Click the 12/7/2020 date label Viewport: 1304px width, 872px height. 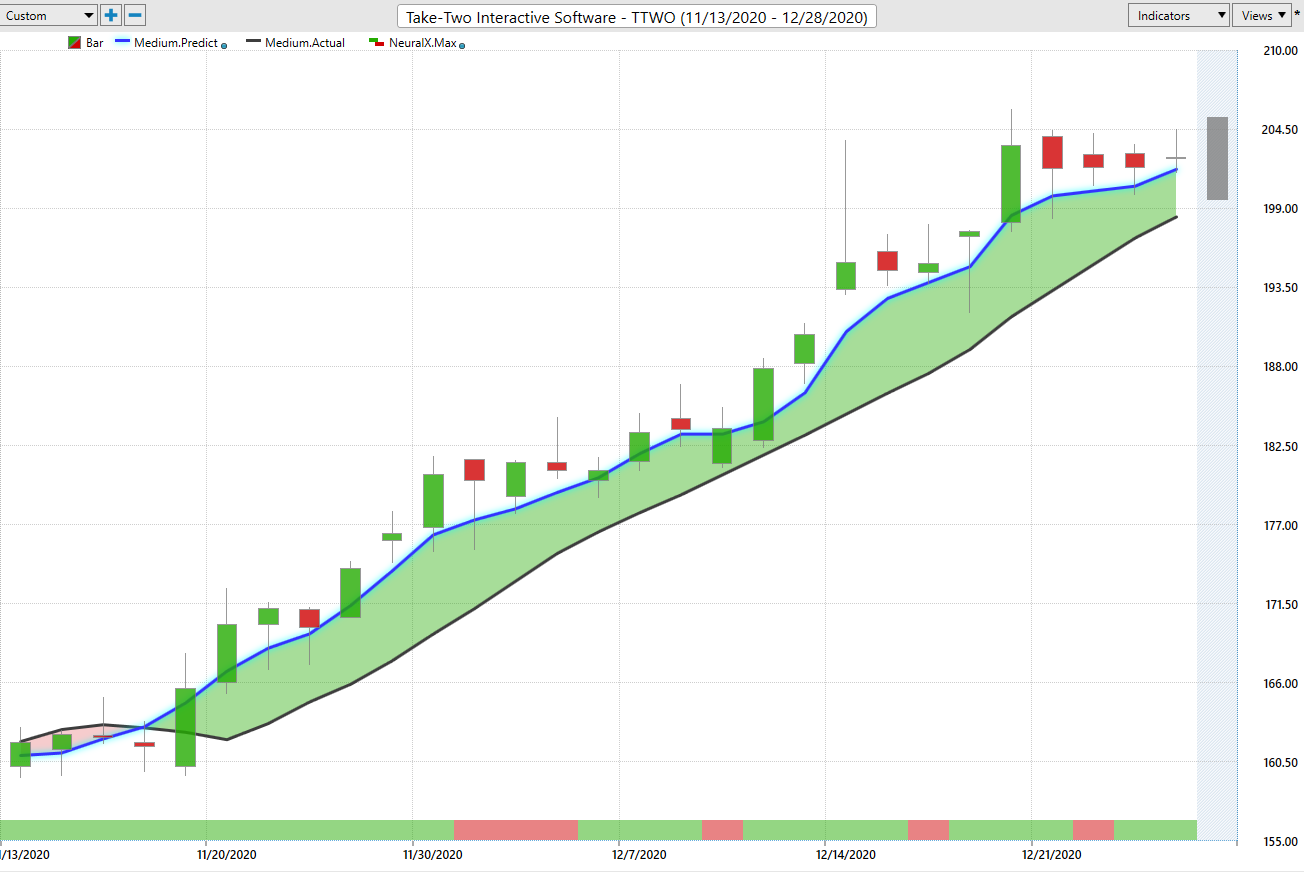pos(638,855)
